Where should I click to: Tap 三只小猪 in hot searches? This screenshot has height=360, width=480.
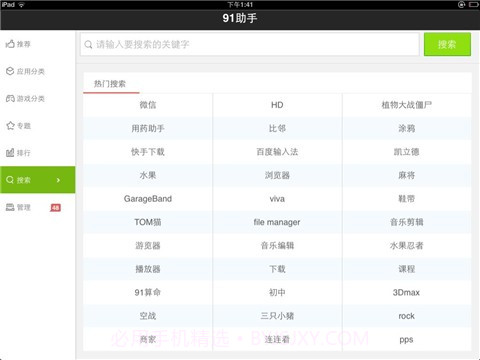[x=277, y=316]
